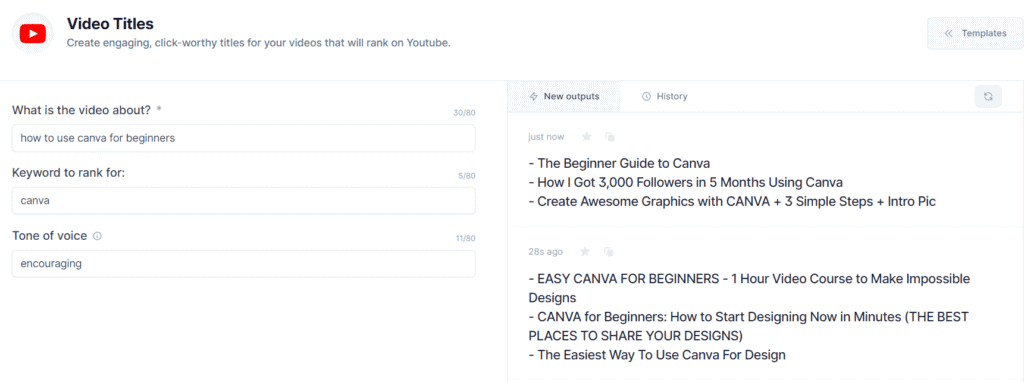
Task: Click the refresh outputs icon
Action: (x=988, y=96)
